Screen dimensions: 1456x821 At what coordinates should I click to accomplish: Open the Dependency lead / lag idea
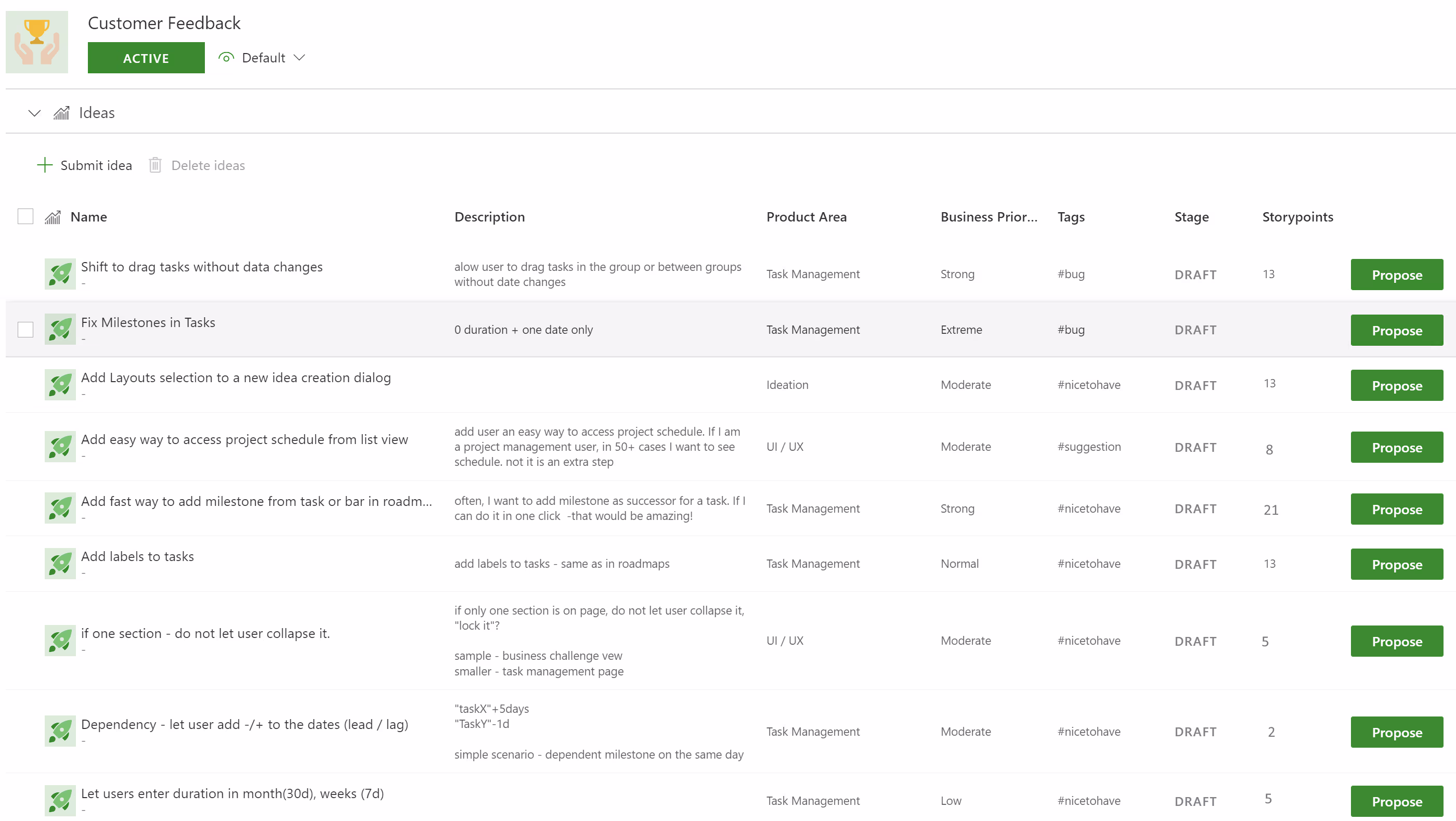(244, 724)
